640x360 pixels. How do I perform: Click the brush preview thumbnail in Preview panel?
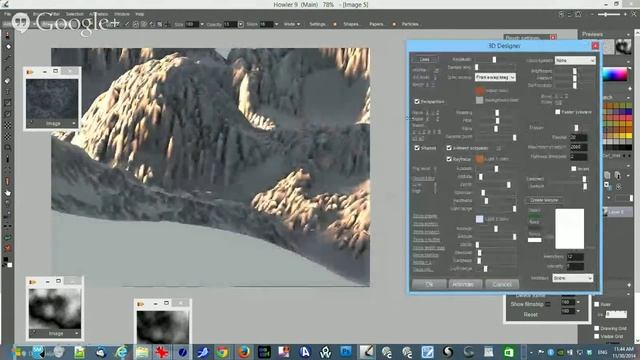623,47
